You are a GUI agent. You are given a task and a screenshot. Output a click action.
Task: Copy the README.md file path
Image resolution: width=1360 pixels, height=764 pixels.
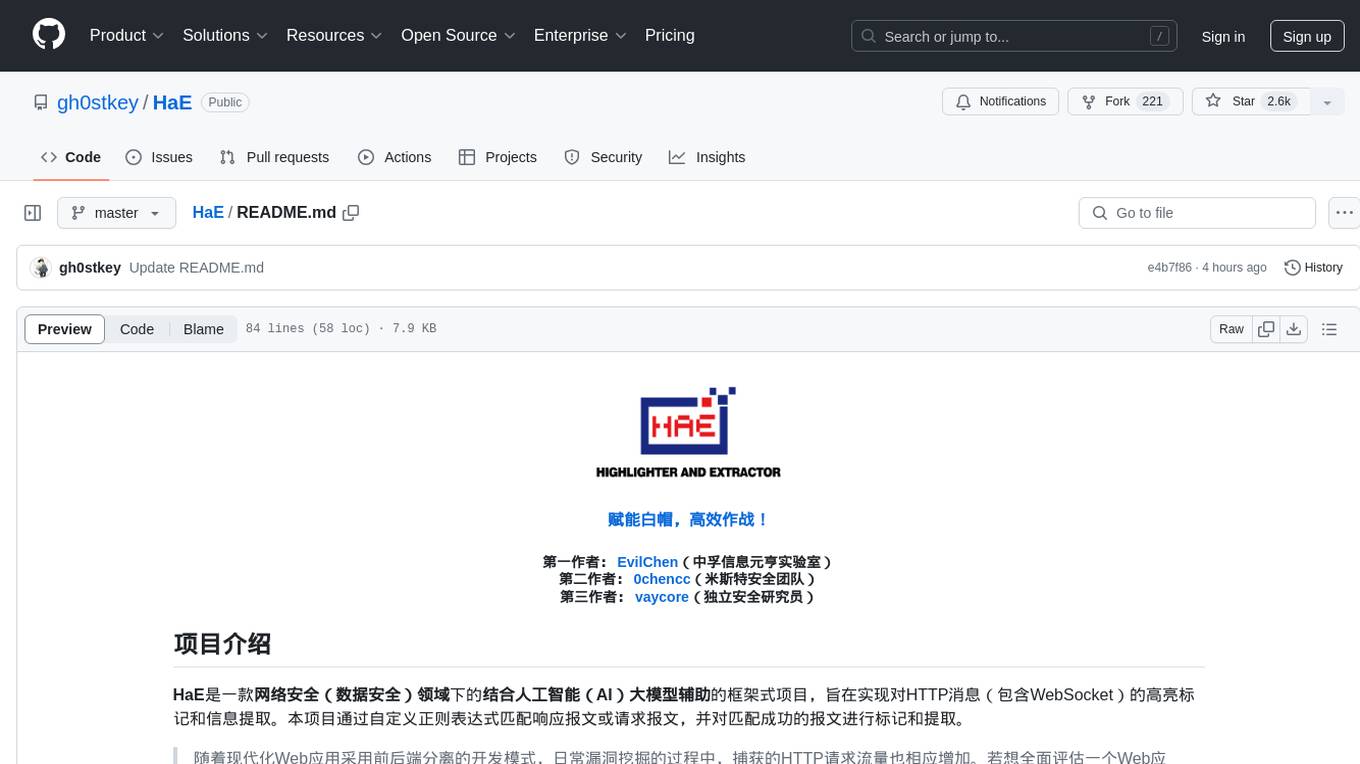point(351,212)
